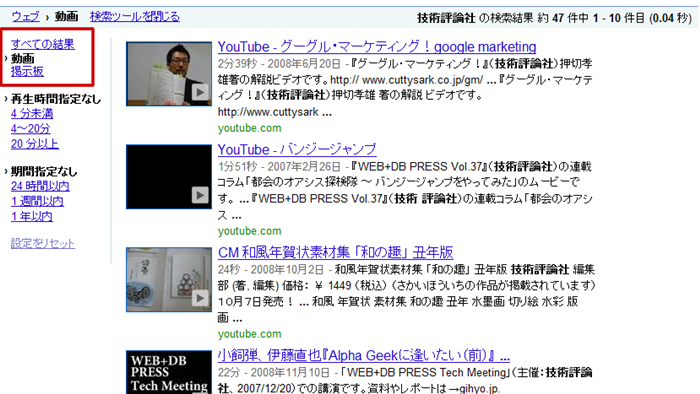Click the 24秒 - 2008年10月2日 text
Viewport: 700px width, 394px height.
point(271,270)
